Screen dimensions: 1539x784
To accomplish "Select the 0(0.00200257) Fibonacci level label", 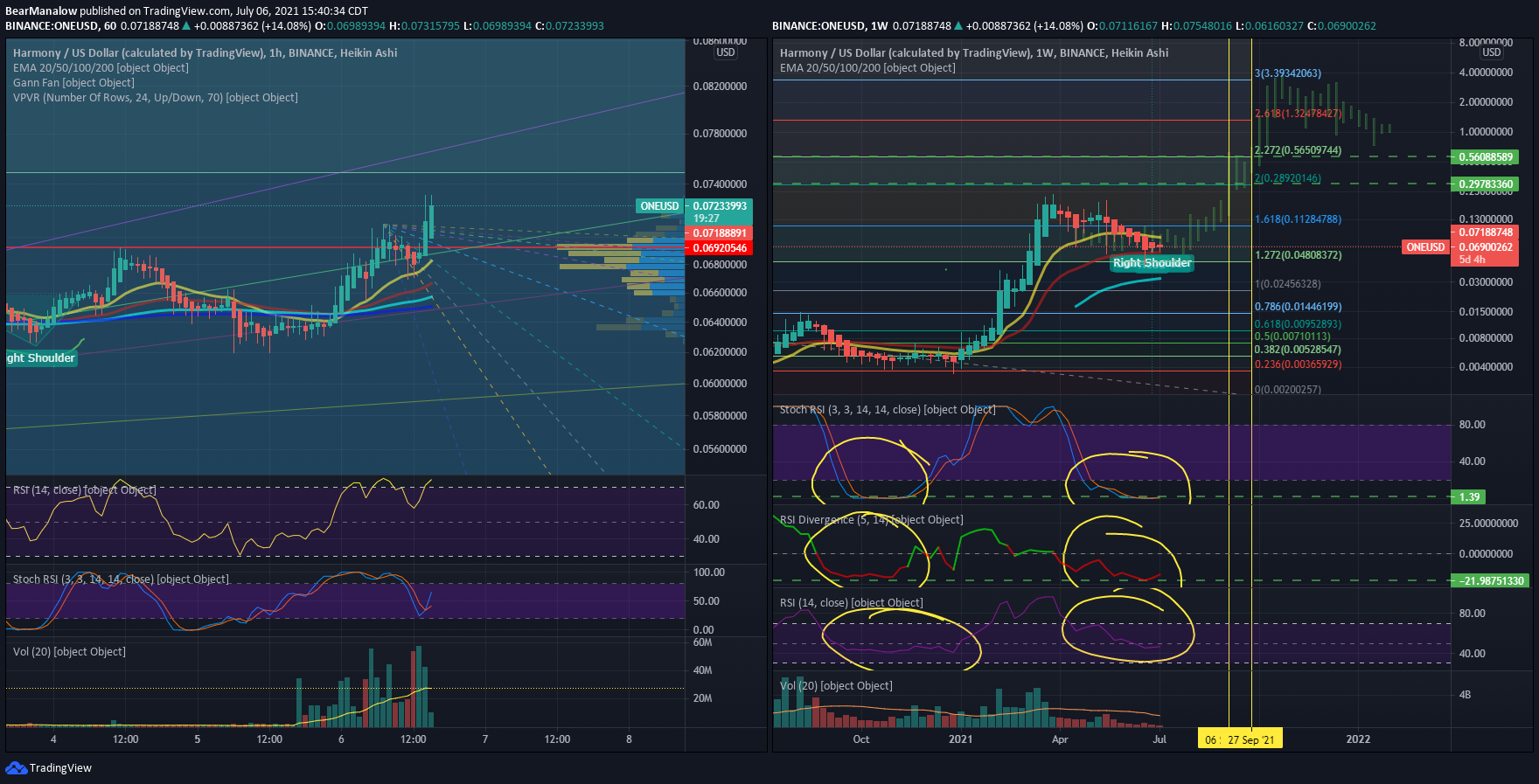I will coord(1288,390).
